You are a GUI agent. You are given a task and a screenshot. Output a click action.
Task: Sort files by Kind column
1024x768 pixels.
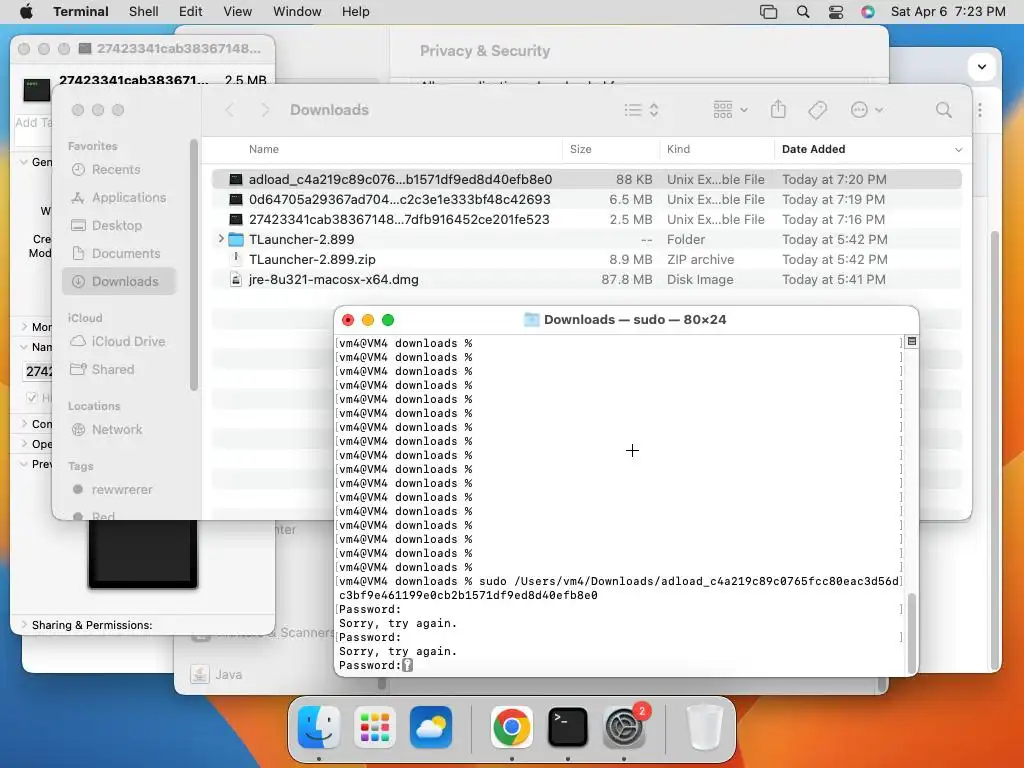click(679, 149)
